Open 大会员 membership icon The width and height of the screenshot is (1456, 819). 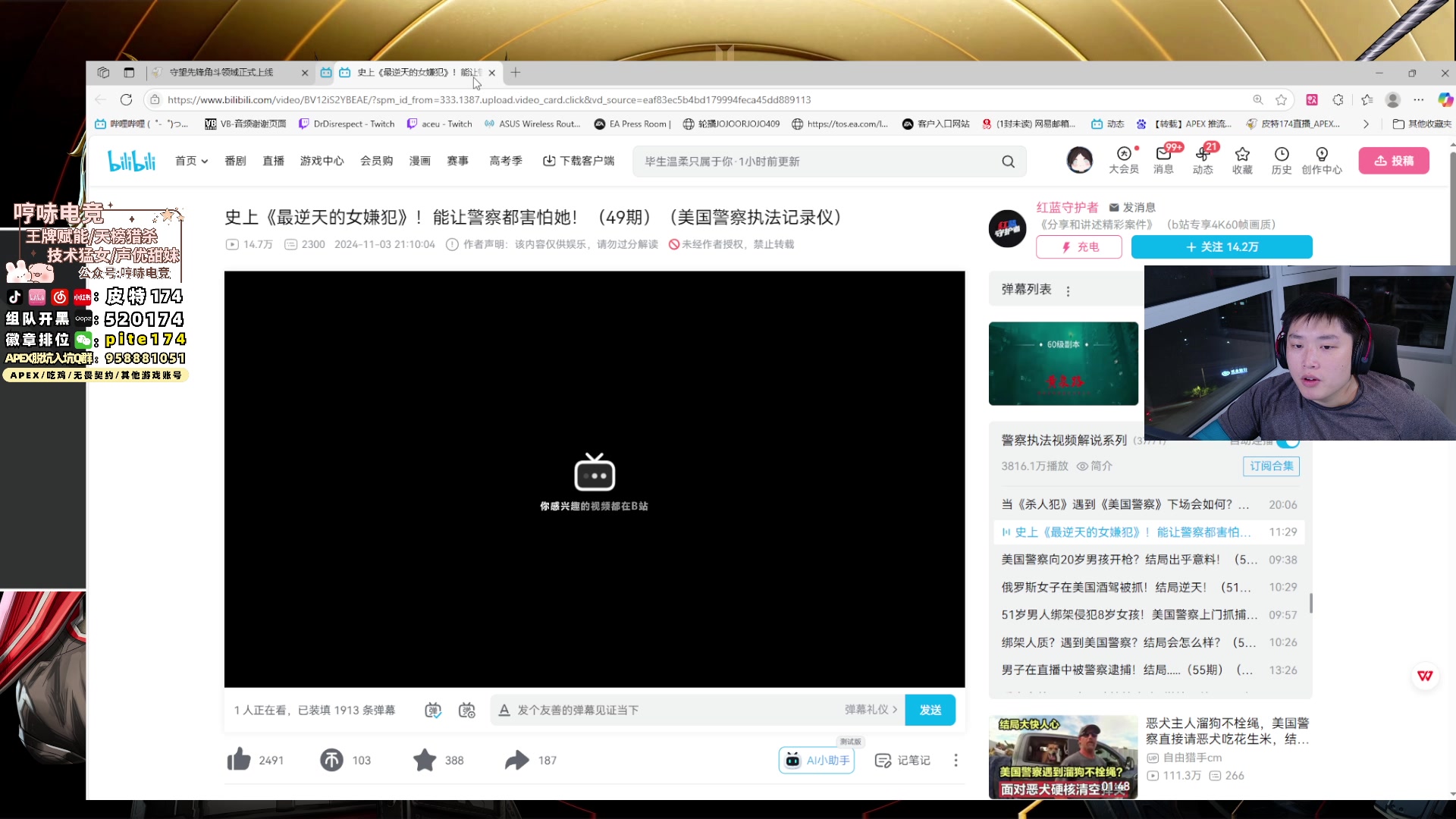tap(1124, 160)
